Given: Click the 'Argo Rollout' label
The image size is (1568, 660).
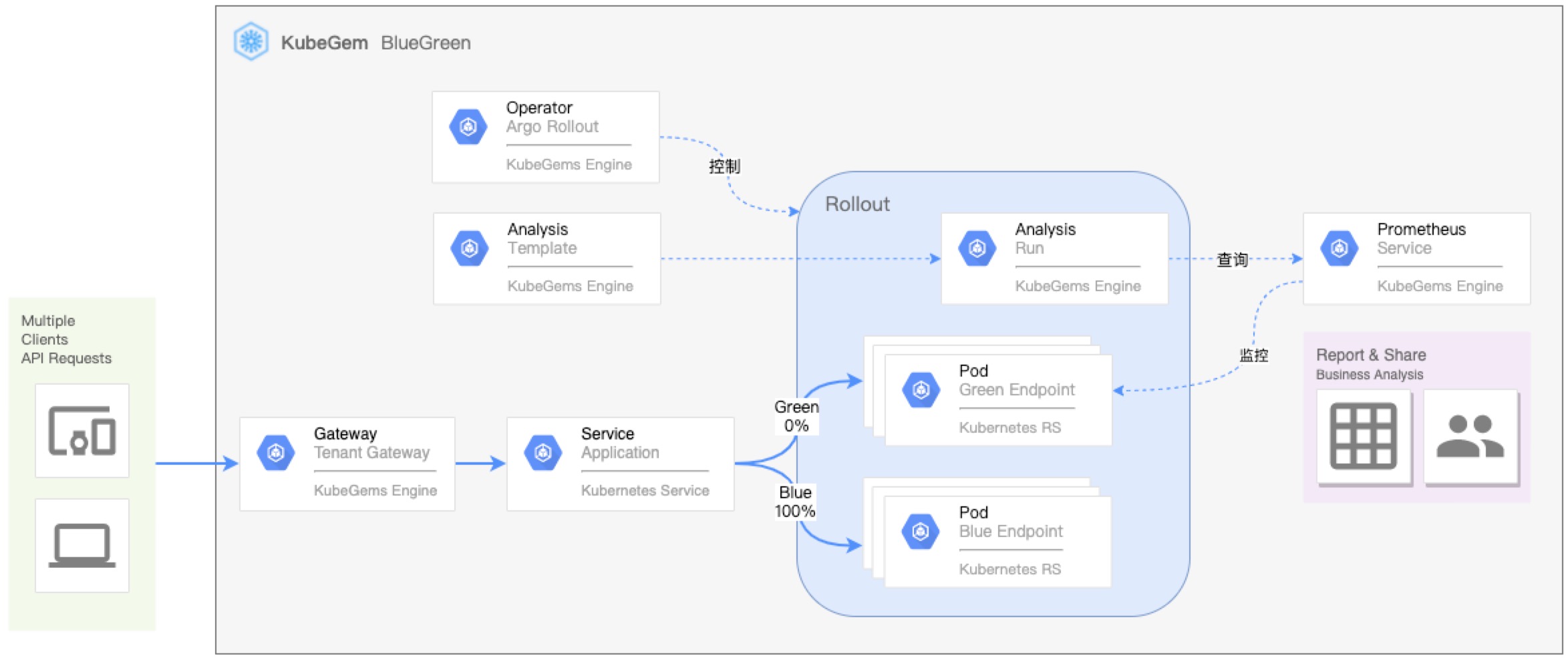Looking at the screenshot, I should [x=552, y=126].
